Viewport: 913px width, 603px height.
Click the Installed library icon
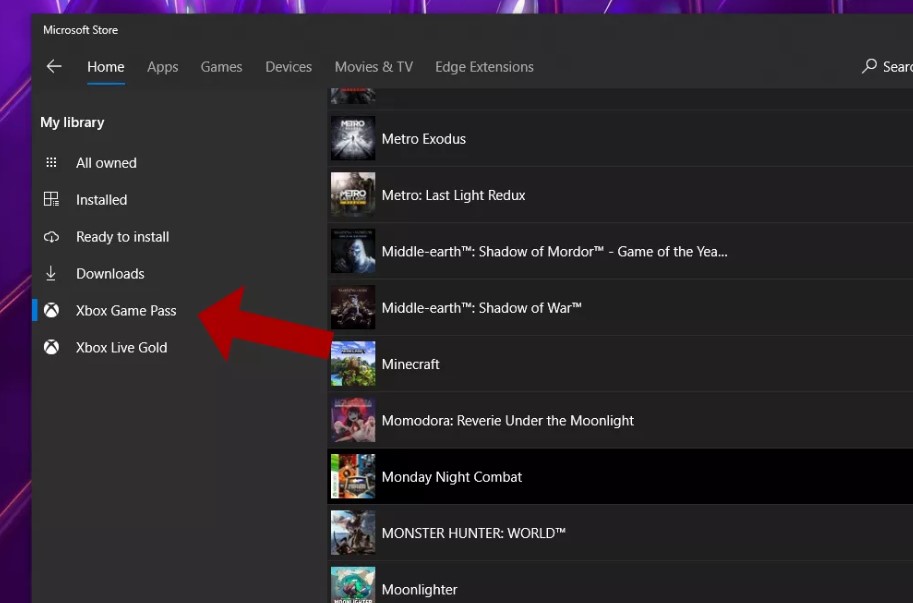(x=51, y=200)
